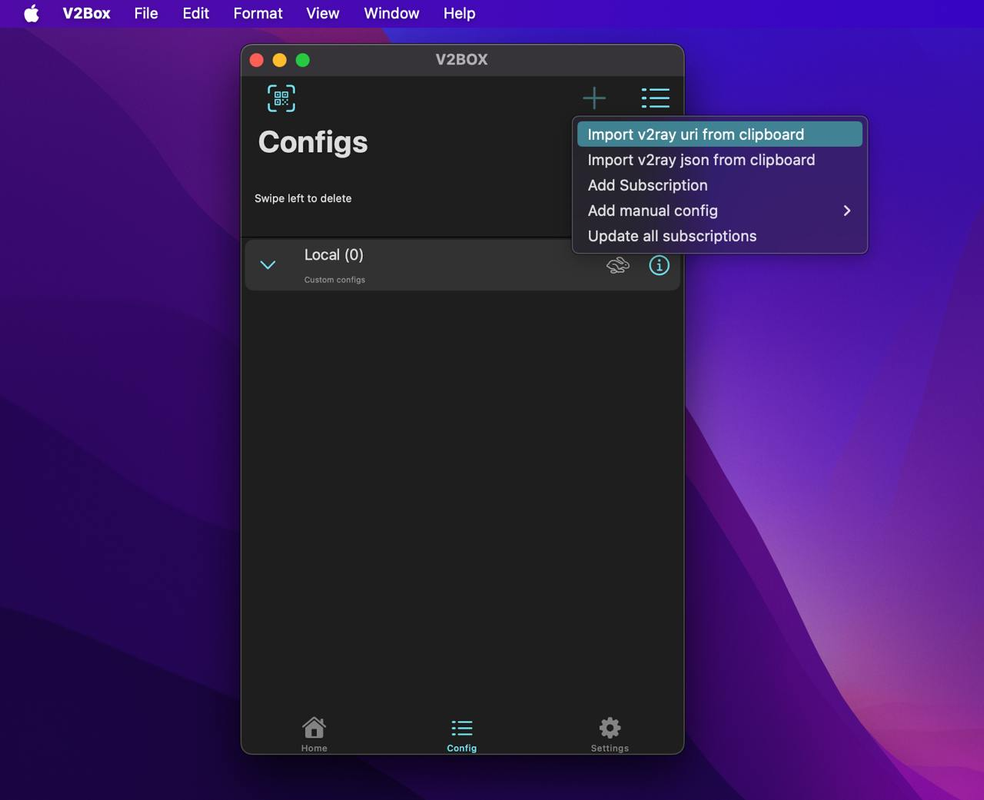This screenshot has height=800, width=984.
Task: Open the list menu icon at top right
Action: pyautogui.click(x=655, y=98)
